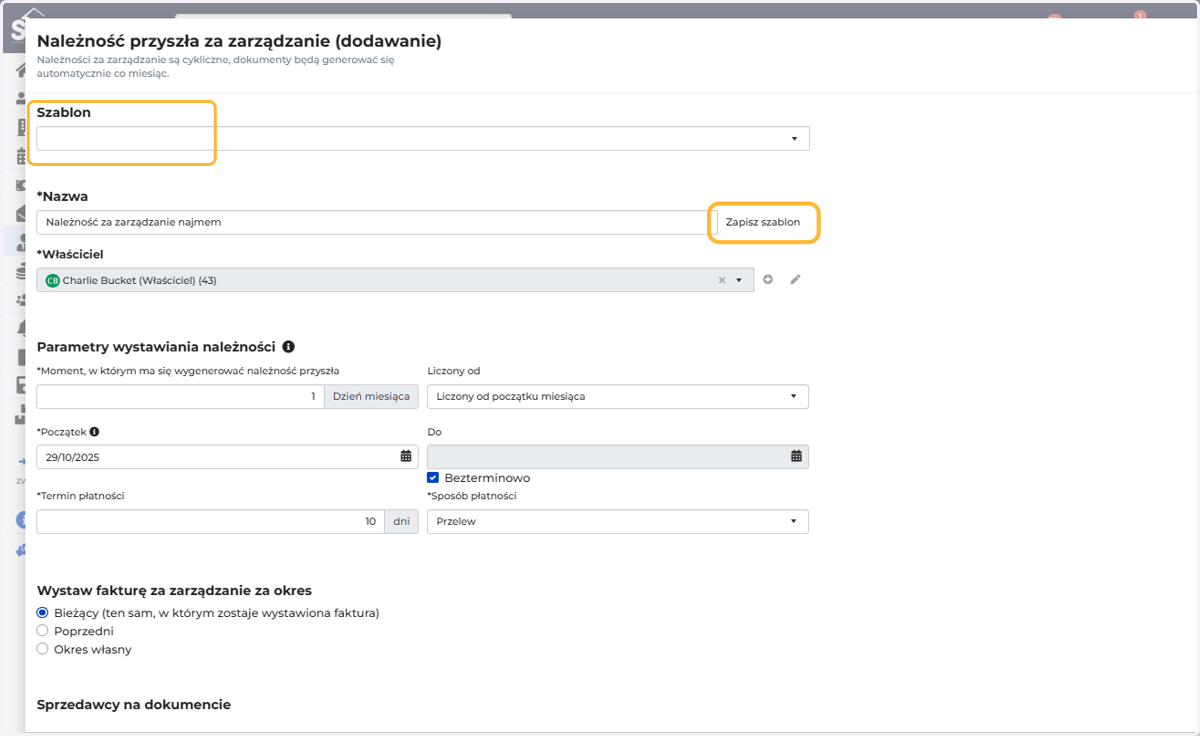Screen dimensions: 1200x736
Task: Clear the selected owner Charlie Bucket
Action: pos(722,280)
